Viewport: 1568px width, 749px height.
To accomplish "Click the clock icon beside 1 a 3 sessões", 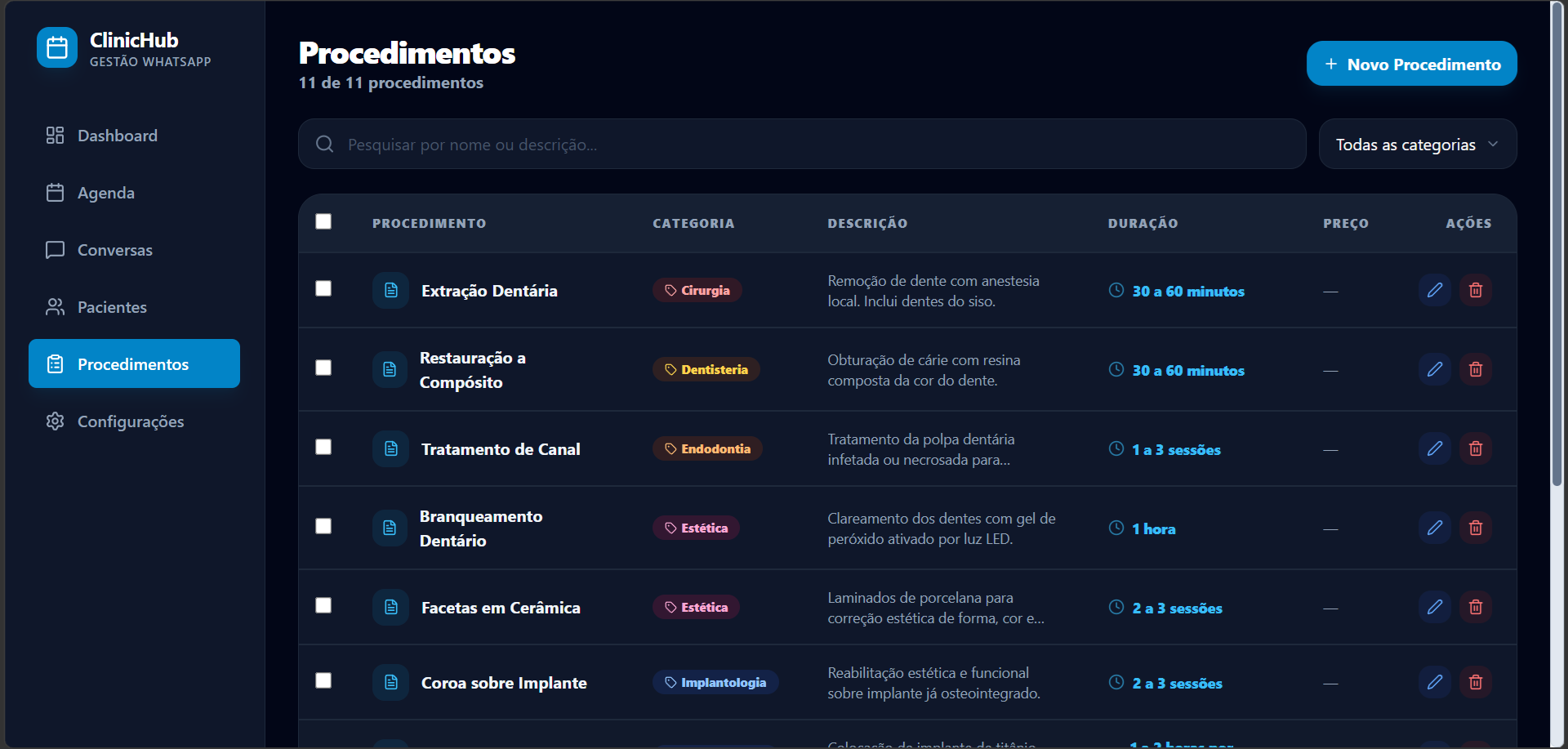I will pyautogui.click(x=1116, y=448).
